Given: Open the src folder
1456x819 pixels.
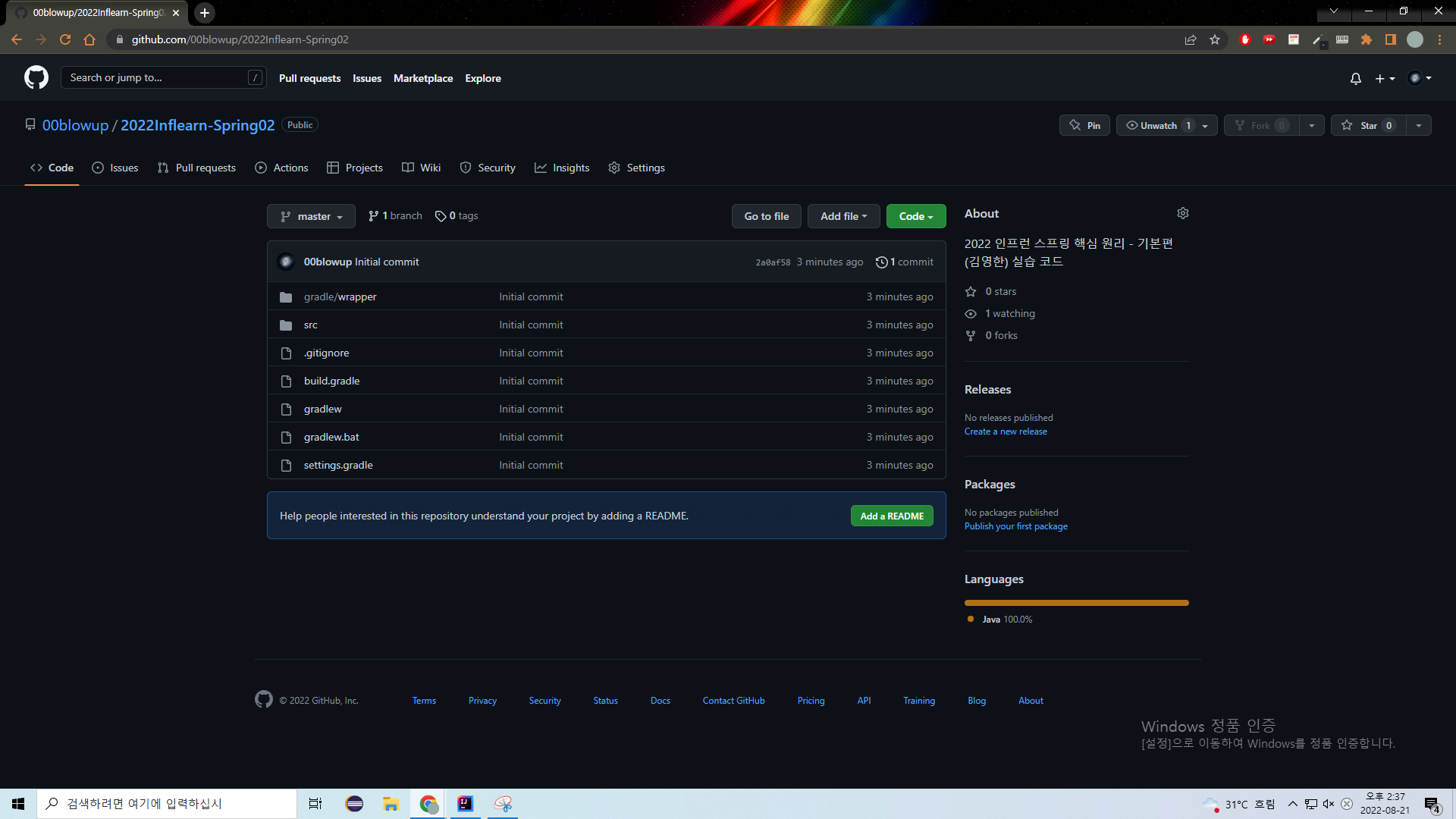Looking at the screenshot, I should tap(310, 325).
